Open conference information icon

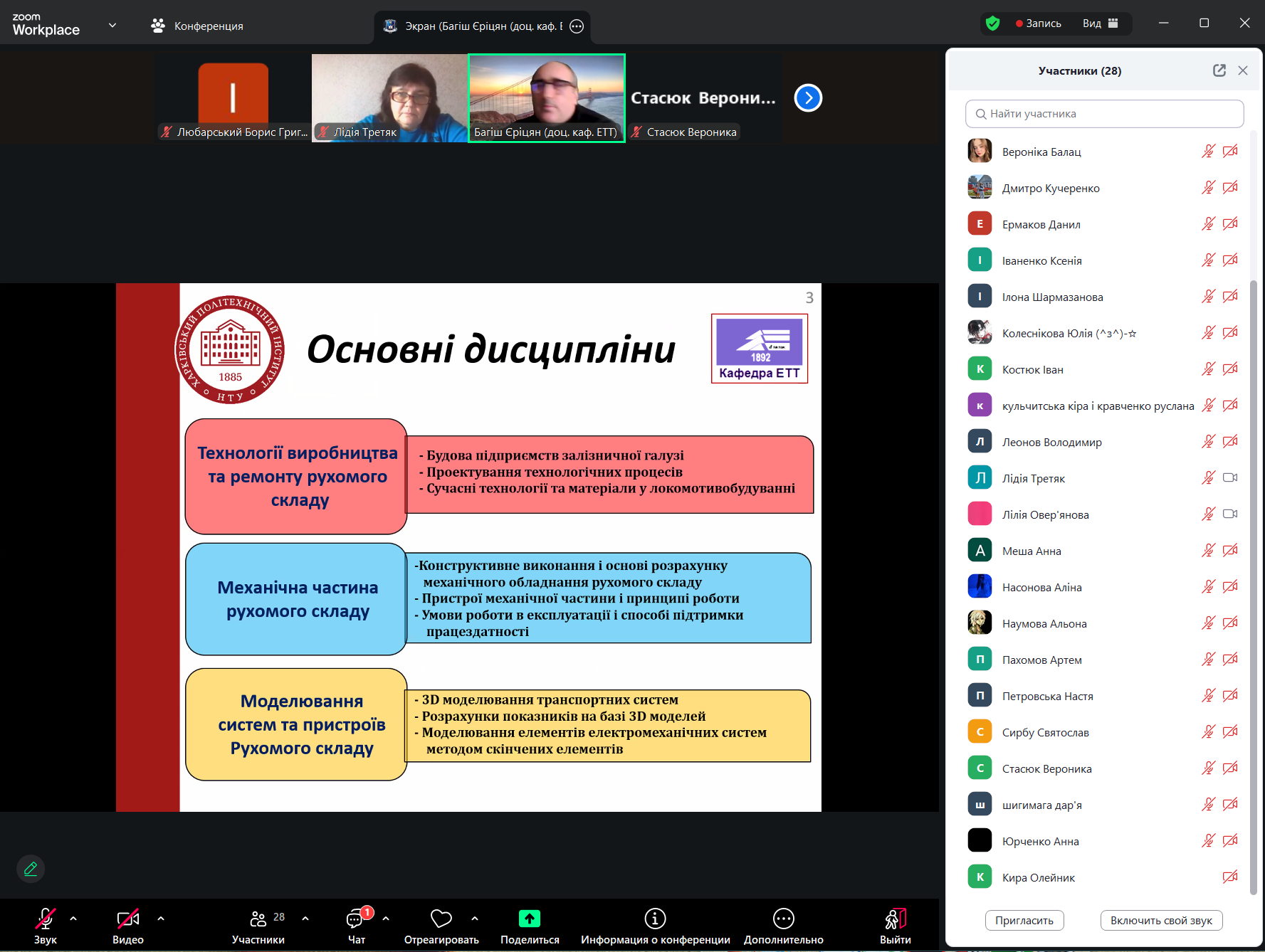tap(654, 919)
